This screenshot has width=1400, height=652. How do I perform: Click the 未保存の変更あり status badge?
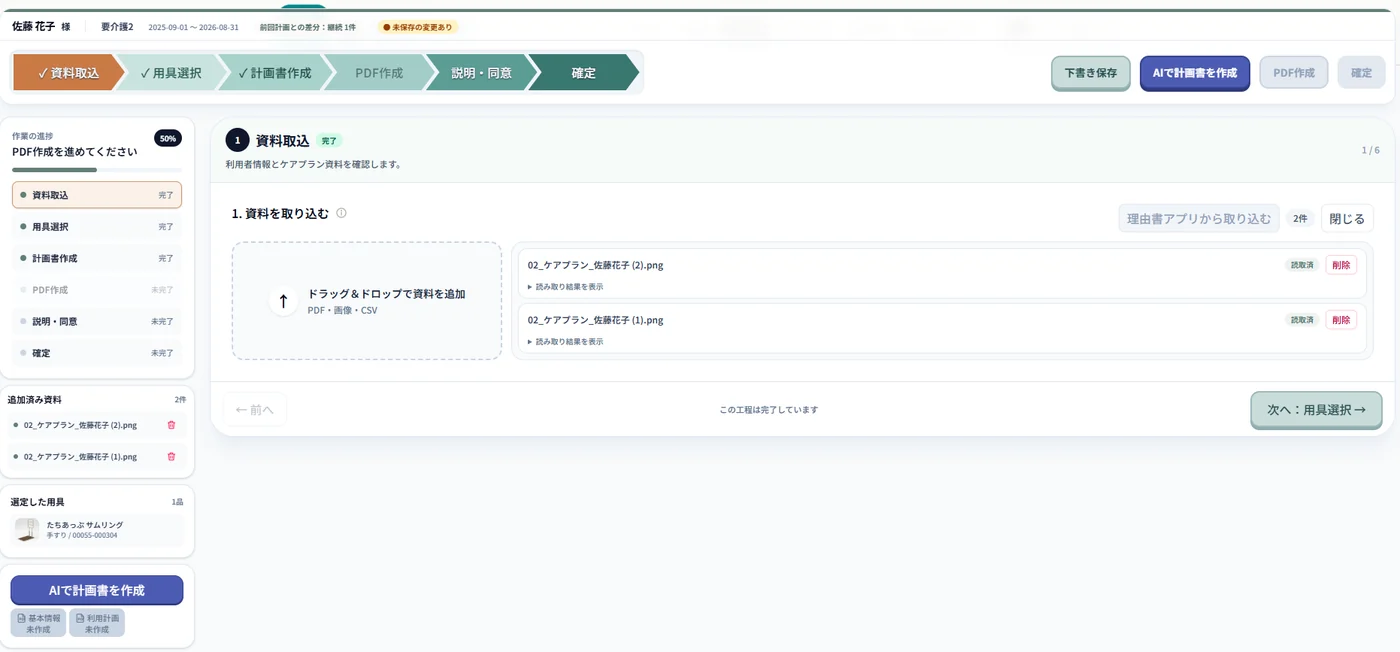tap(418, 27)
